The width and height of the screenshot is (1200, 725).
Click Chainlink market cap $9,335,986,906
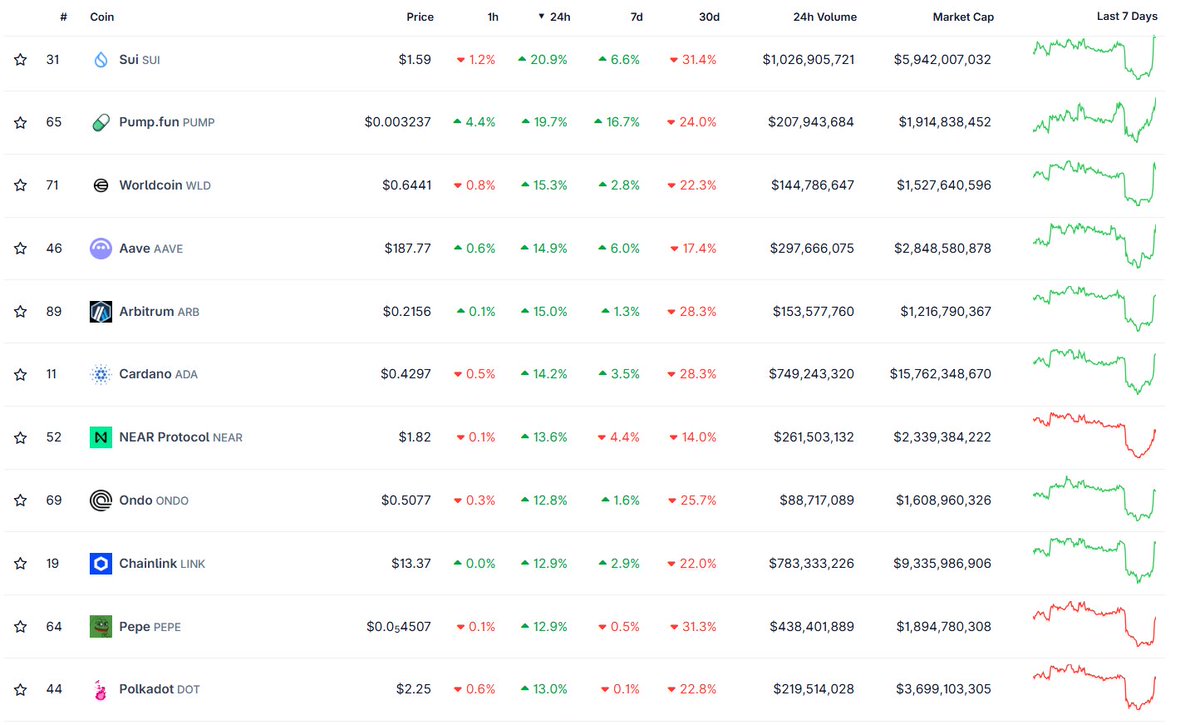point(944,563)
